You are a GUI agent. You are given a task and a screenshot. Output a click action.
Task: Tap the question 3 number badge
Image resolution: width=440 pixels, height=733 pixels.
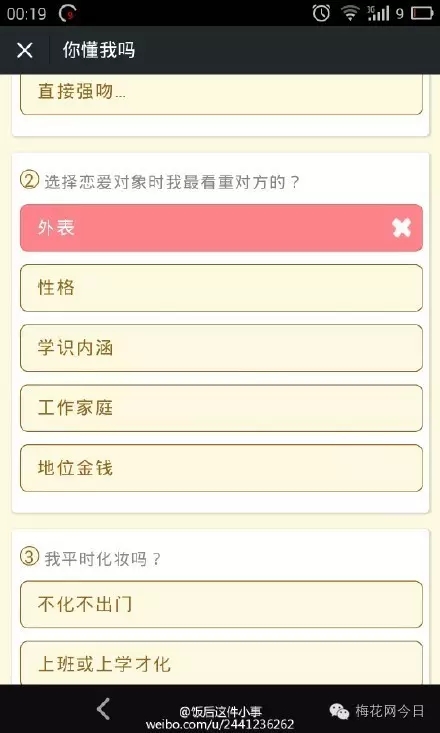pyautogui.click(x=29, y=557)
